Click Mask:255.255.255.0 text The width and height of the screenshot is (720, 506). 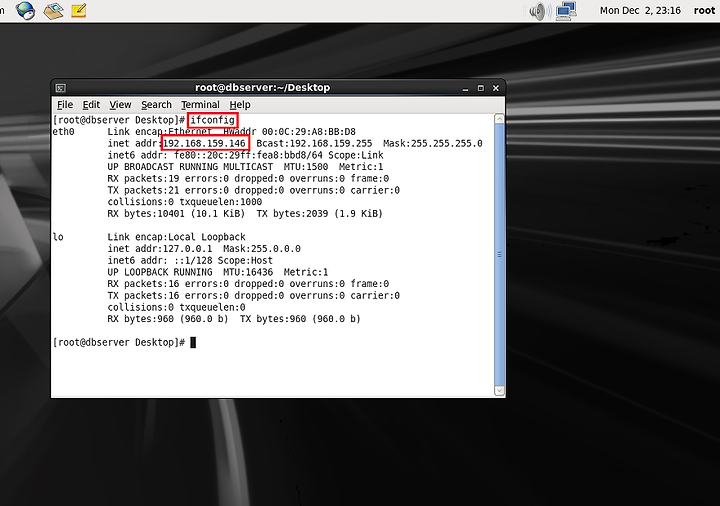tap(433, 143)
